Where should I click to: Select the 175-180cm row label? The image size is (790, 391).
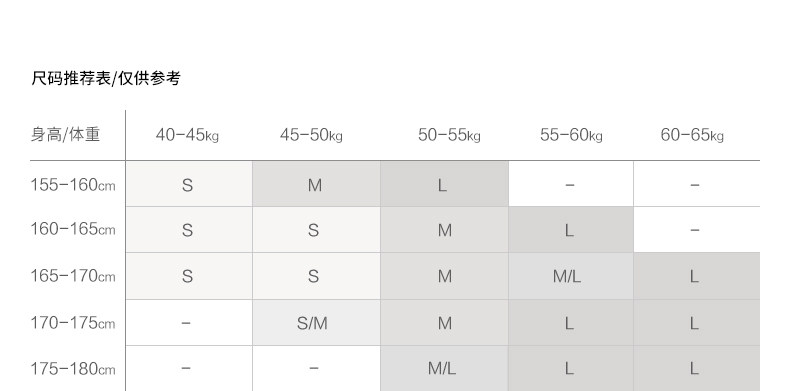point(73,369)
